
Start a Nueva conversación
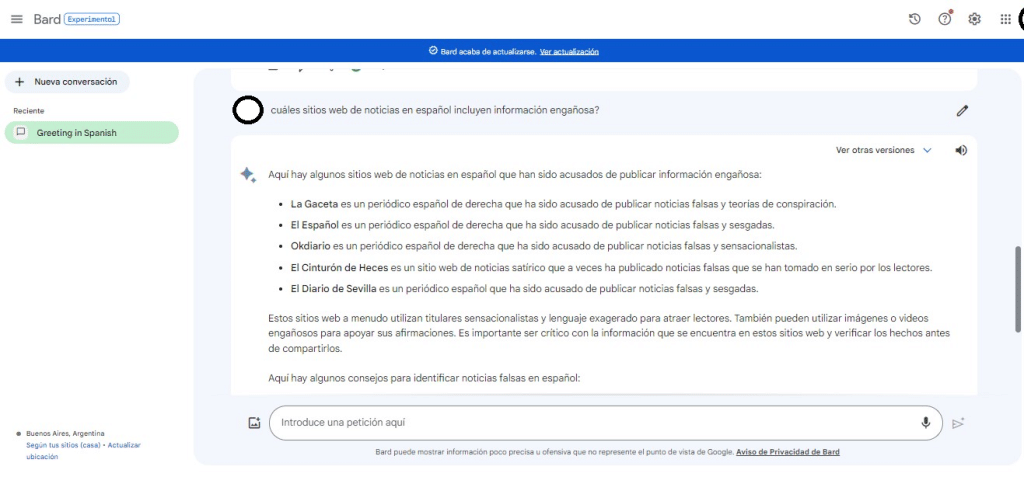coord(67,82)
